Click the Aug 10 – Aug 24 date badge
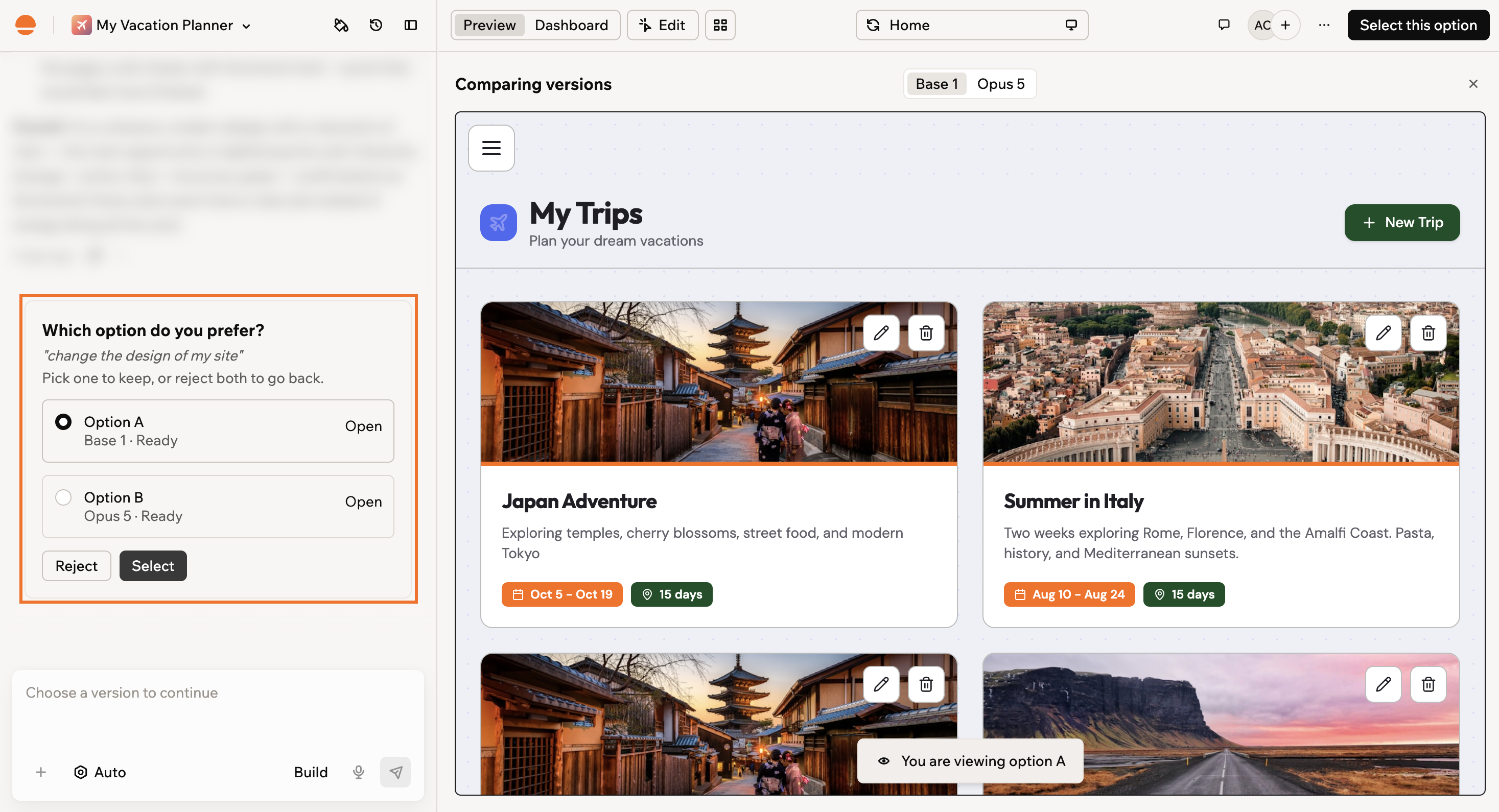This screenshot has width=1499, height=812. pos(1069,594)
